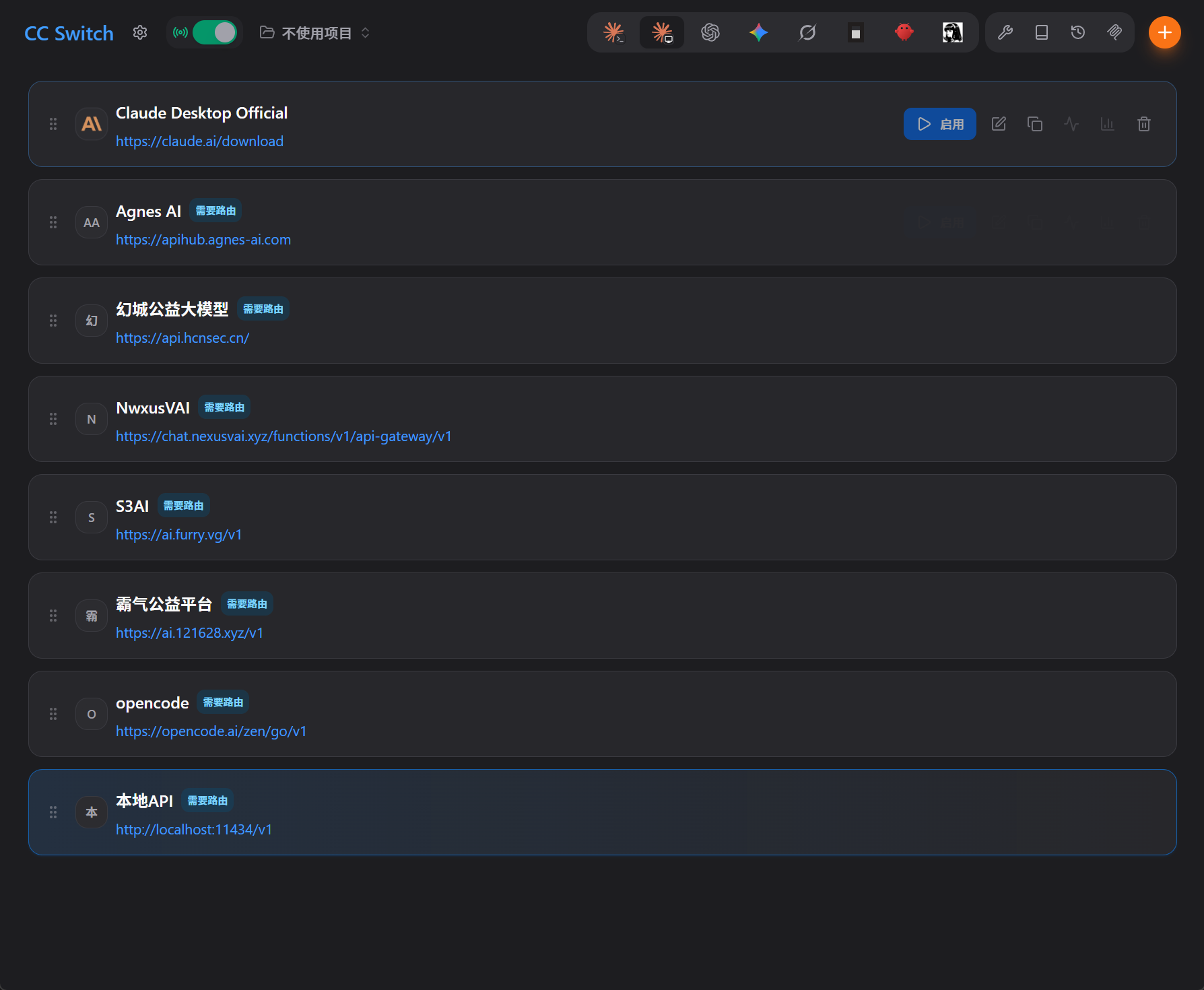The height and width of the screenshot is (990, 1204).
Task: Switch to the black square OpenCode tab
Action: pyautogui.click(x=856, y=32)
